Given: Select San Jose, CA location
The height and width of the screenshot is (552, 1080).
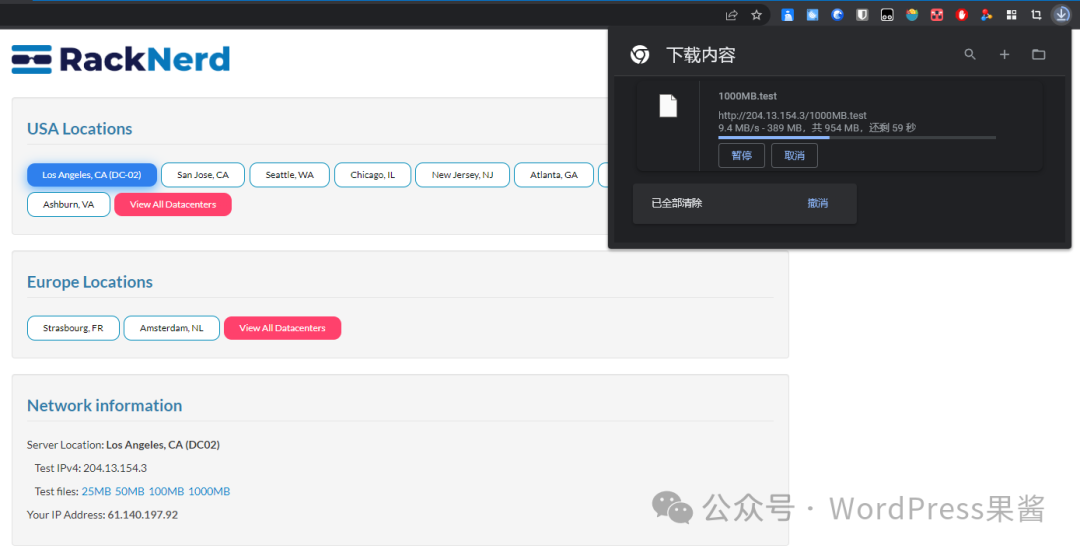Looking at the screenshot, I should click(203, 175).
